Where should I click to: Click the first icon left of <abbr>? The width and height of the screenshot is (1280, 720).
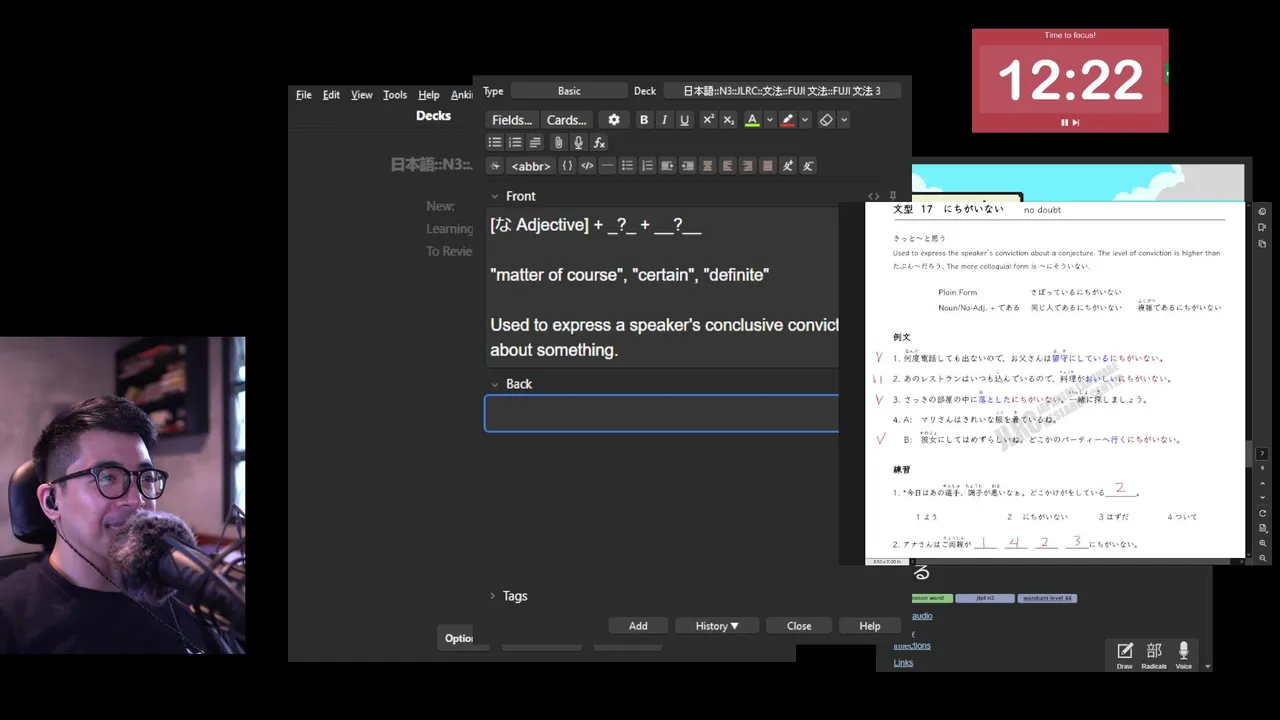[x=495, y=166]
